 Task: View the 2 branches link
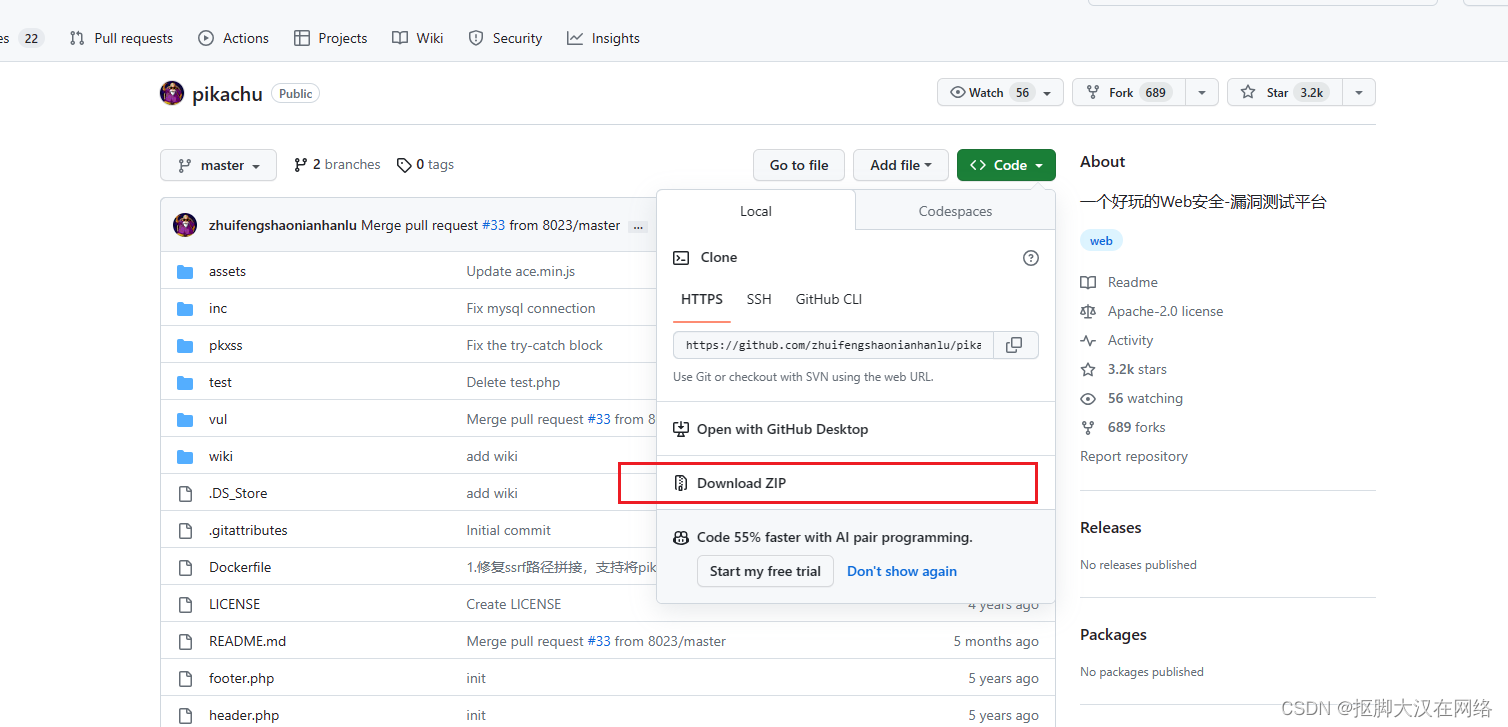pyautogui.click(x=337, y=164)
